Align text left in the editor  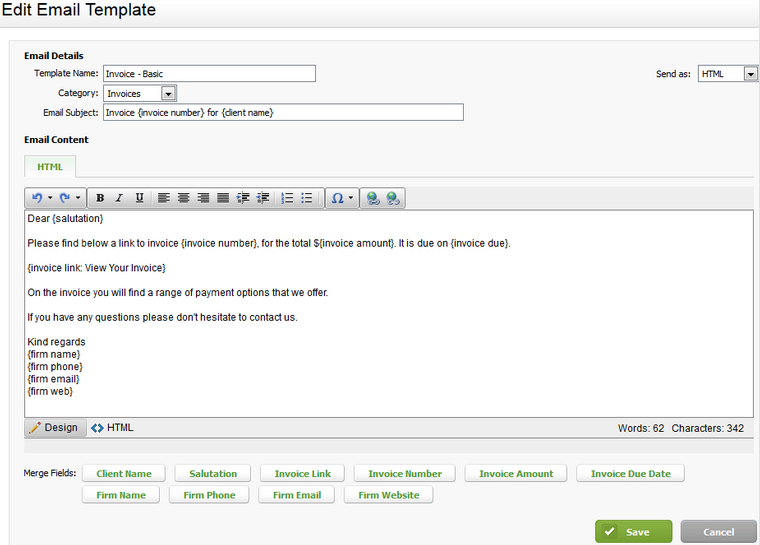164,198
